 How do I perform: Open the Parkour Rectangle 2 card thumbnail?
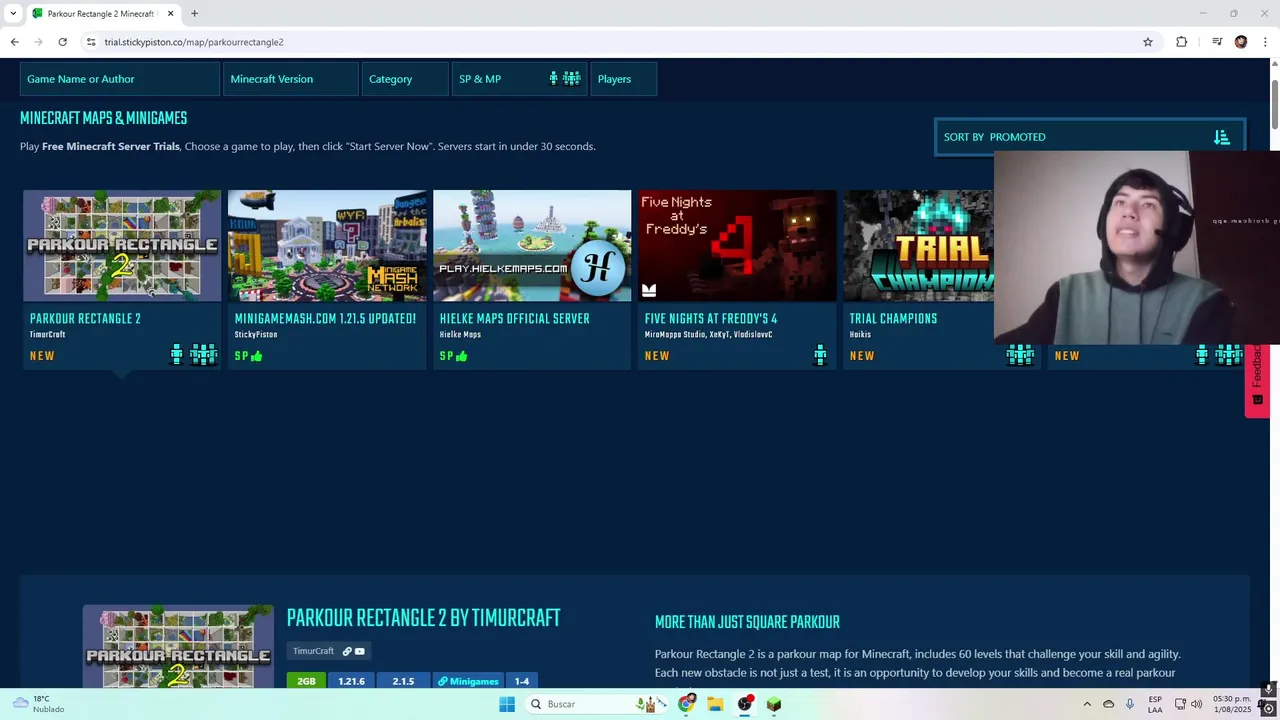(x=122, y=245)
